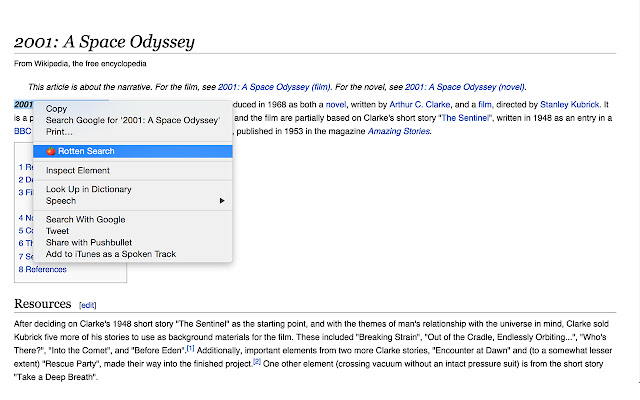Open The Sentinel article link
Image resolution: width=640 pixels, height=400 pixels.
click(465, 118)
